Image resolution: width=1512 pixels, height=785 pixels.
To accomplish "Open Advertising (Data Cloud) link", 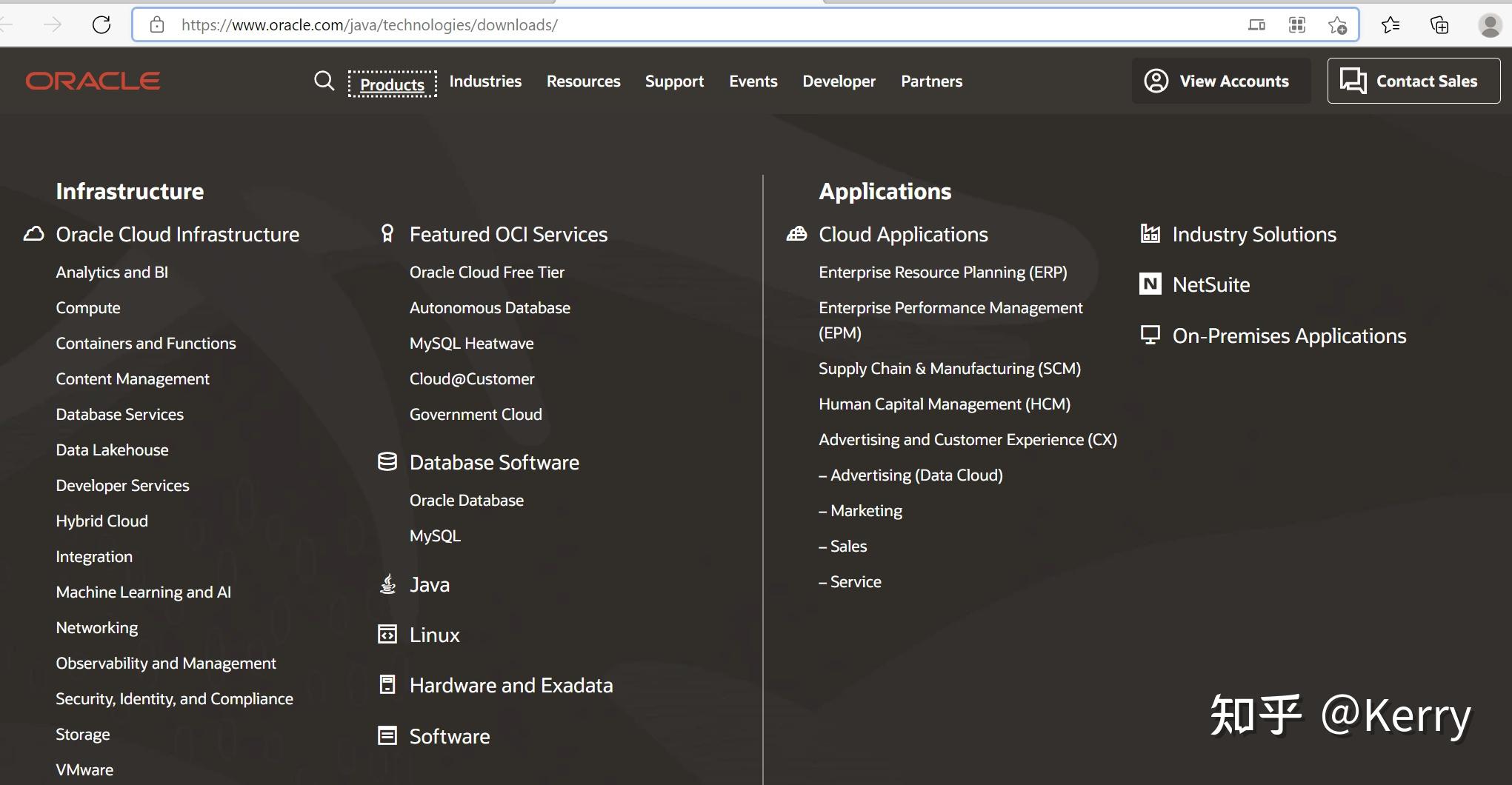I will [910, 475].
